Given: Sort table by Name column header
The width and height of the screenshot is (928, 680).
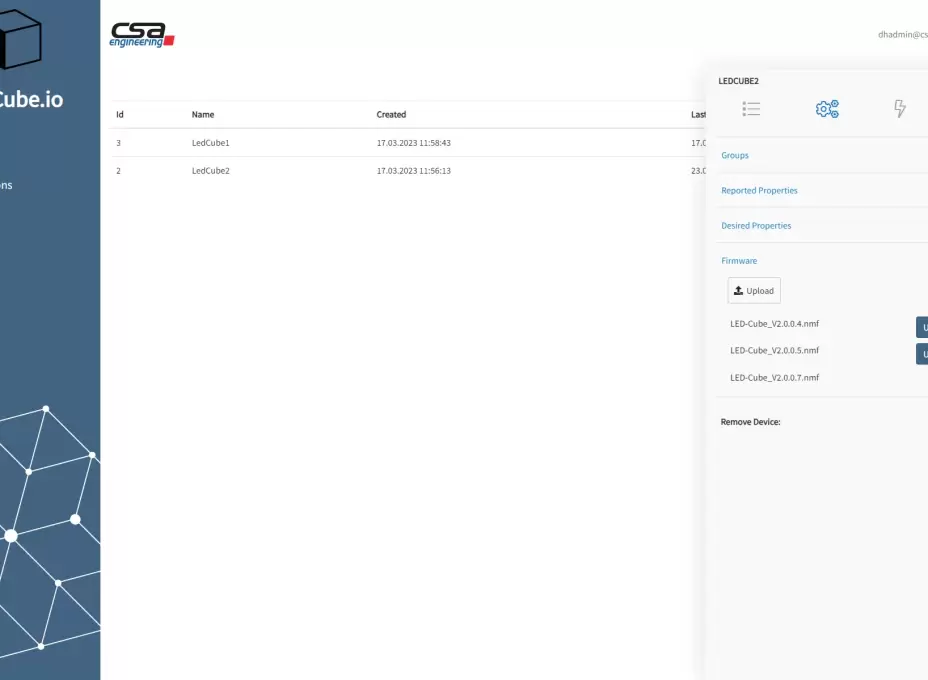Looking at the screenshot, I should pos(202,114).
